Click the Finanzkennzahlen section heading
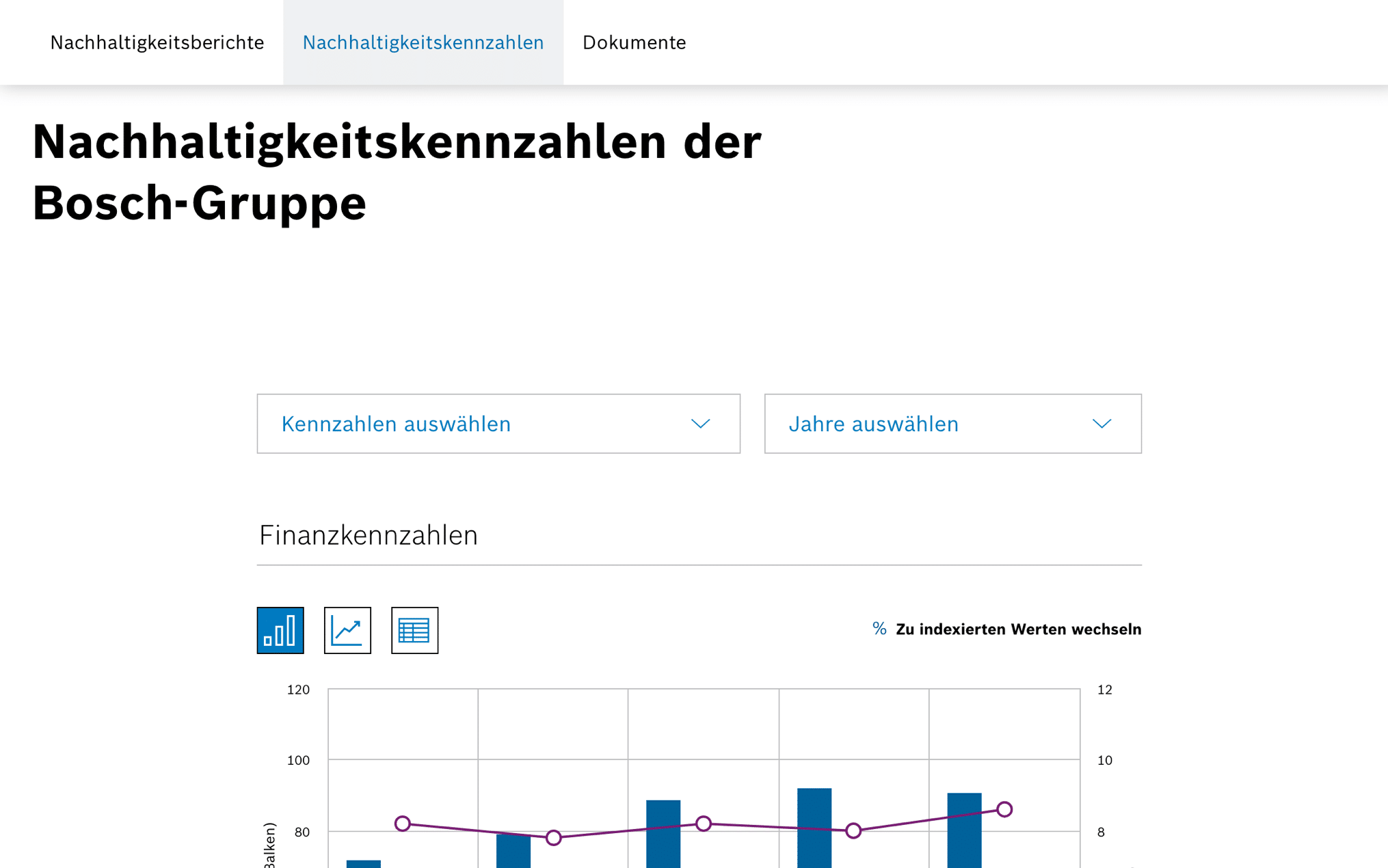This screenshot has height=868, width=1388. click(x=368, y=535)
